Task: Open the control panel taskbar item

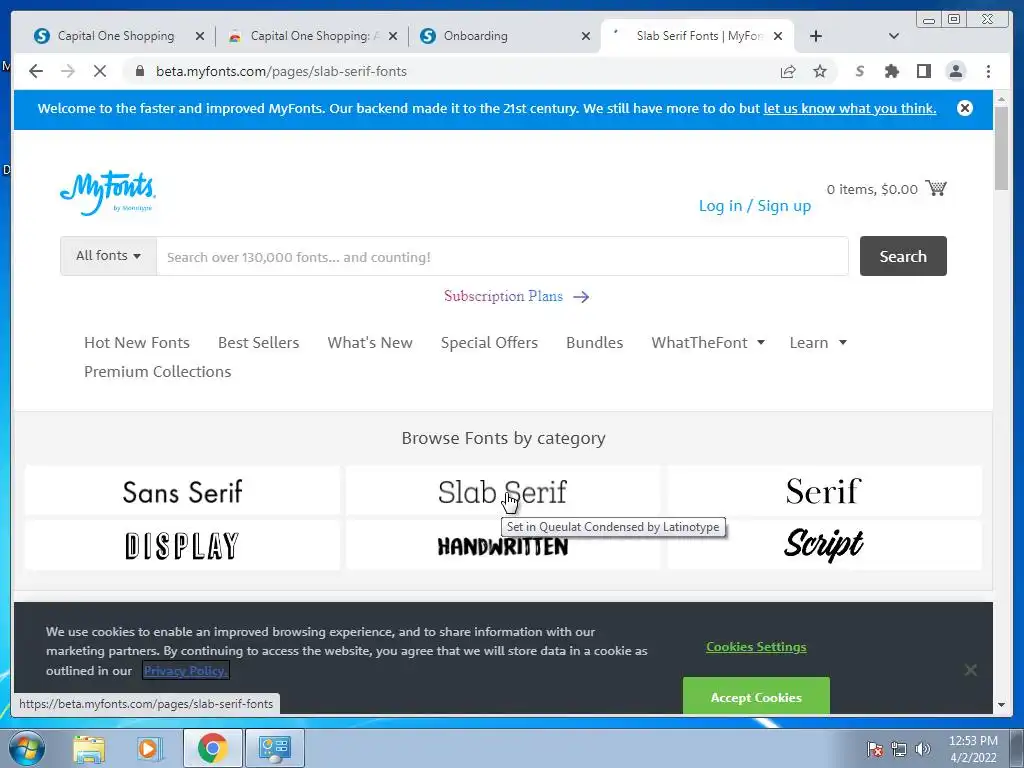Action: coord(274,748)
